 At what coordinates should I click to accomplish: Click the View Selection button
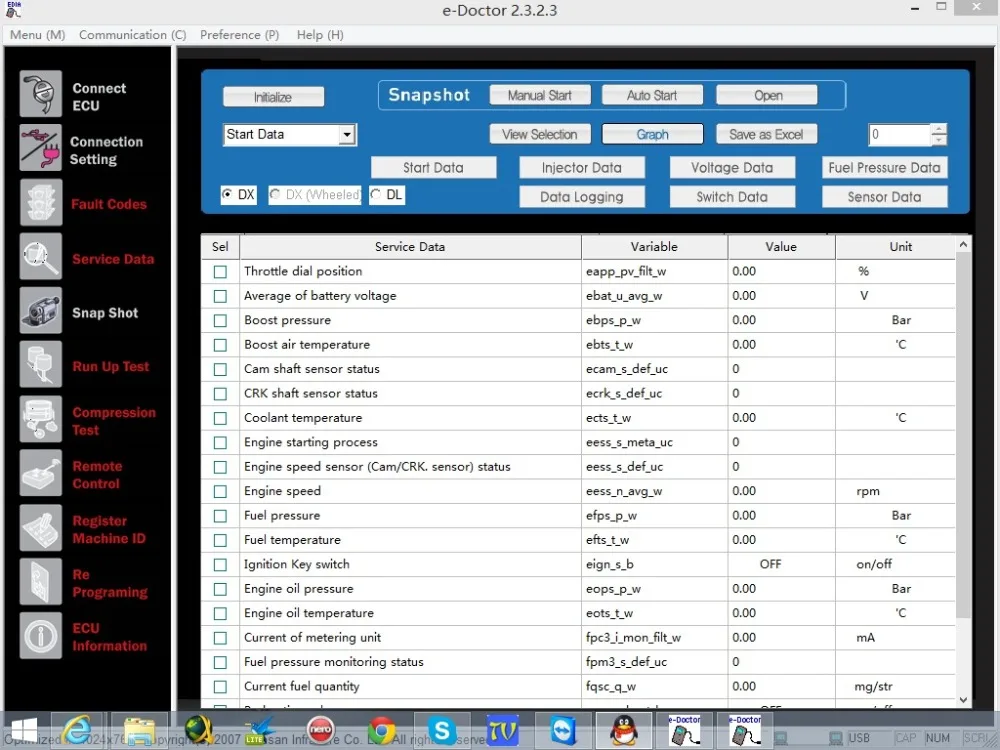pos(540,134)
